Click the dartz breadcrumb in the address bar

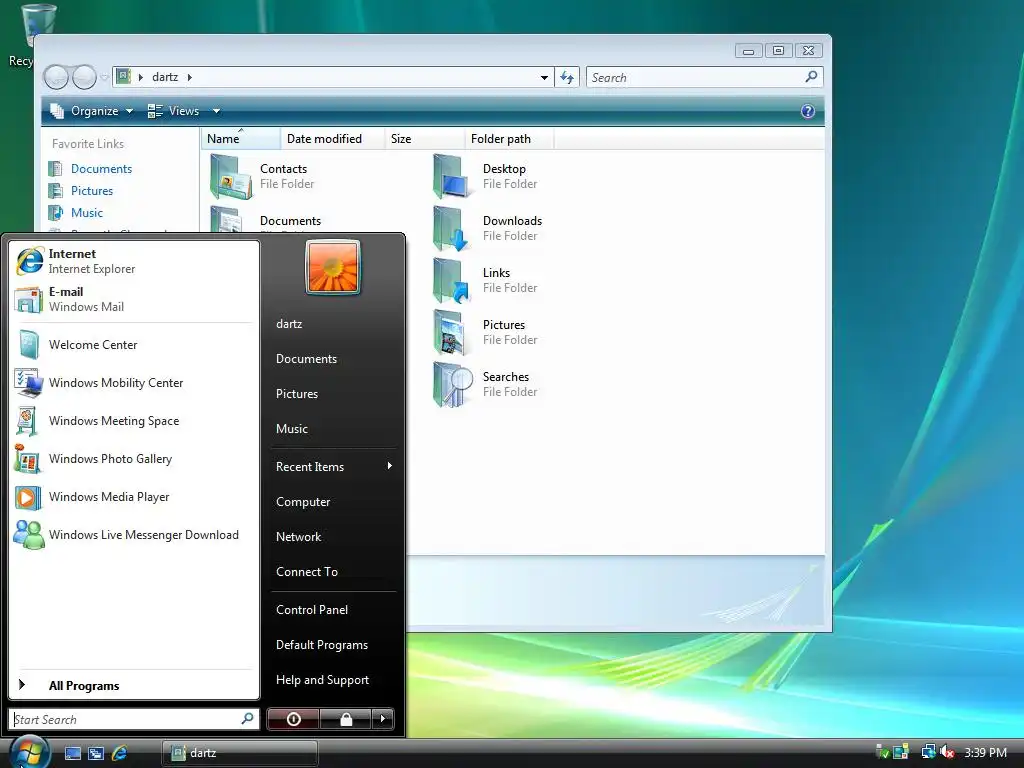(165, 77)
